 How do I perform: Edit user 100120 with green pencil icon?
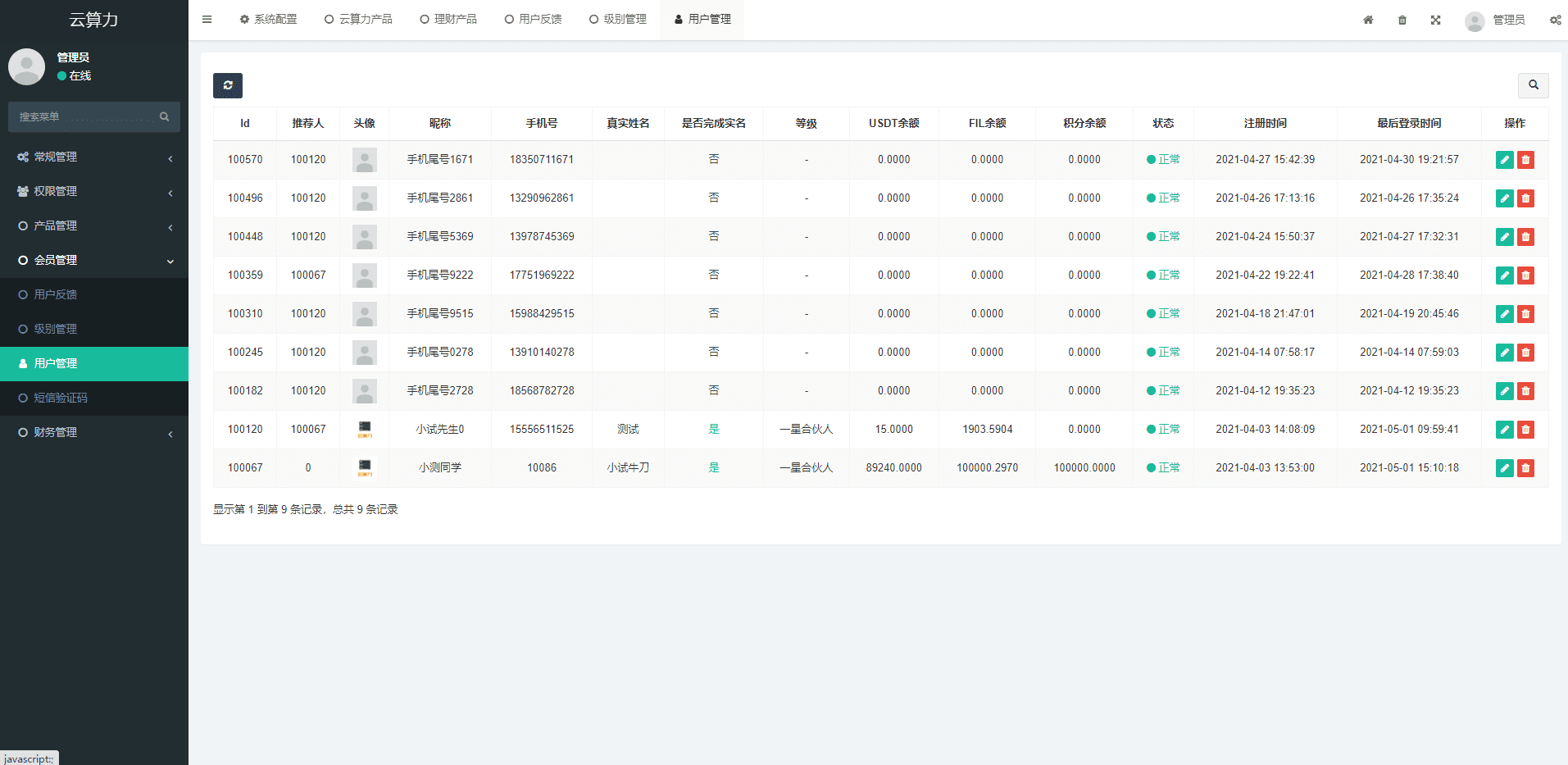[x=1504, y=430]
